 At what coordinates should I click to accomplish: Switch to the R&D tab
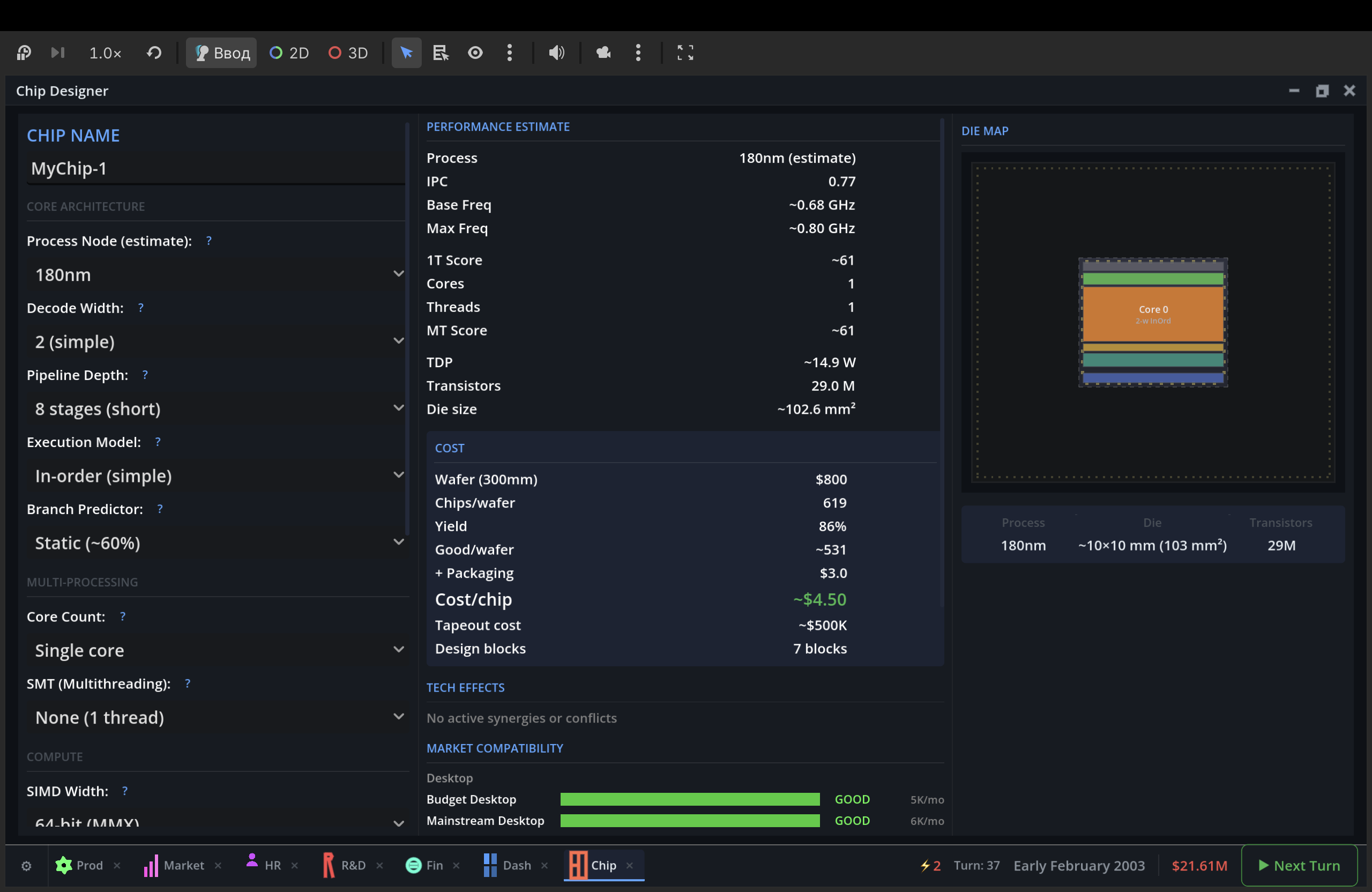pos(345,866)
